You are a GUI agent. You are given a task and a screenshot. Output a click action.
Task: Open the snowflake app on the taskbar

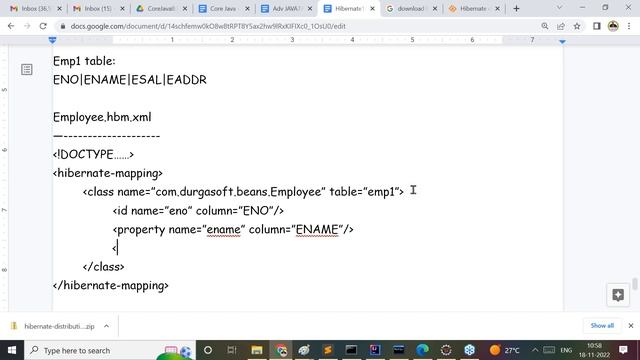pos(469,350)
